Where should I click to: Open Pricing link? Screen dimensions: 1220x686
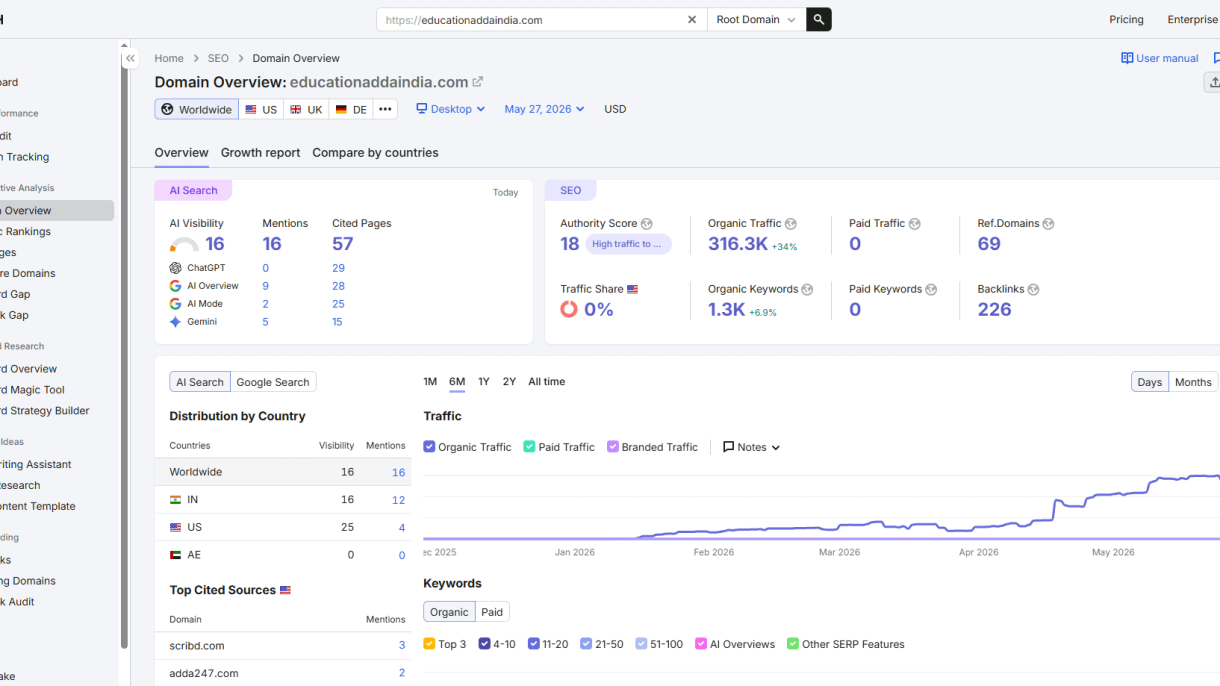pyautogui.click(x=1126, y=19)
